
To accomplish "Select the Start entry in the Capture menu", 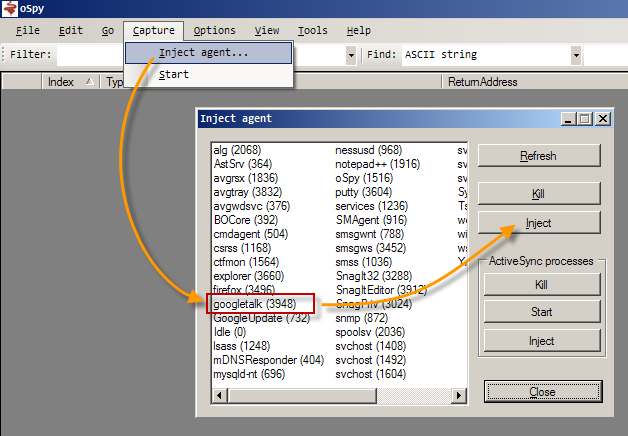I will pos(174,74).
